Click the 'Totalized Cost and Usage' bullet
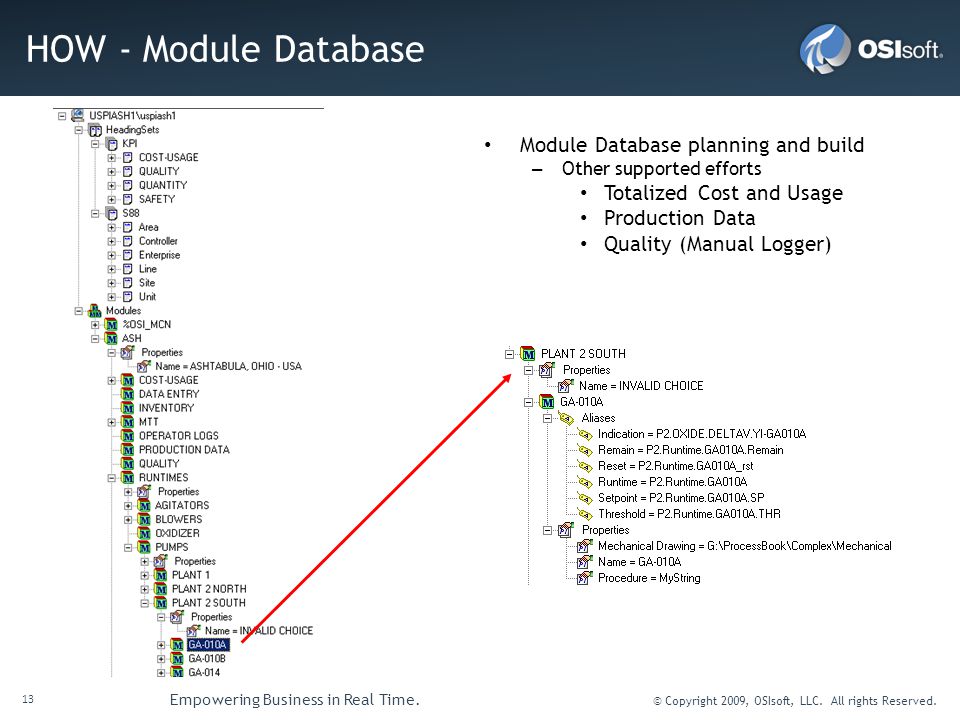This screenshot has width=960, height=720. pos(723,193)
